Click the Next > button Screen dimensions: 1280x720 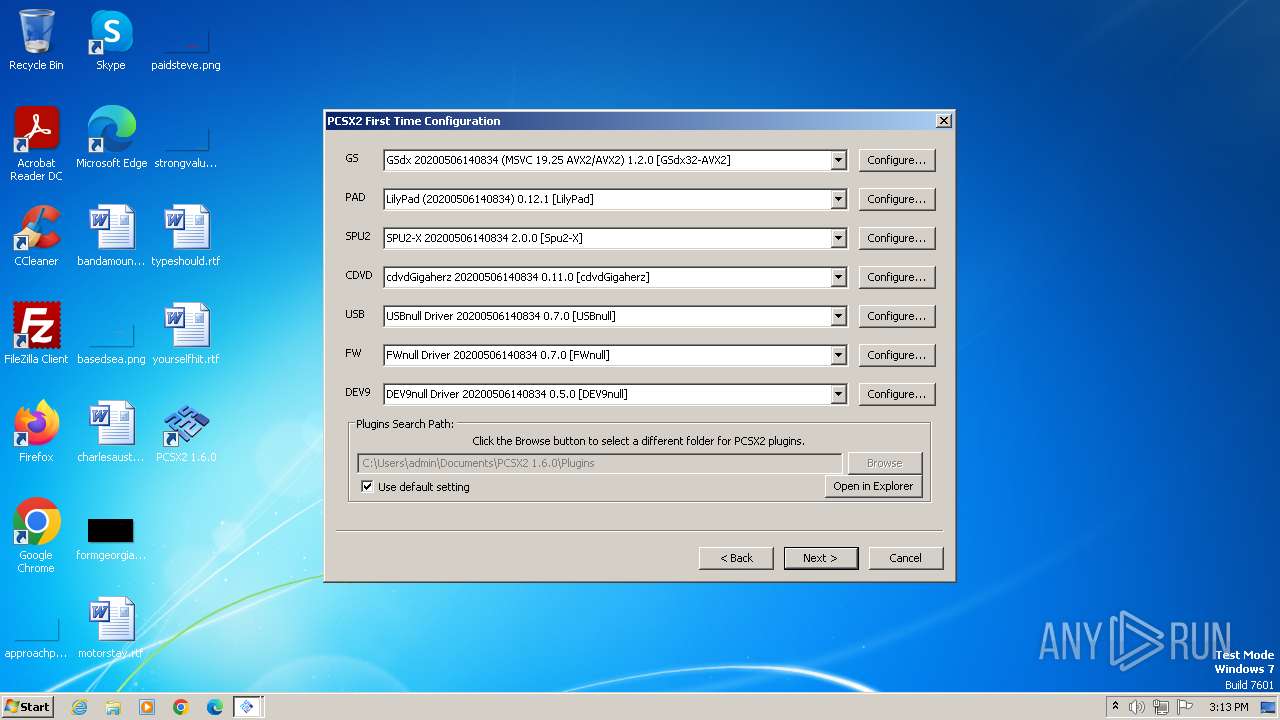820,558
